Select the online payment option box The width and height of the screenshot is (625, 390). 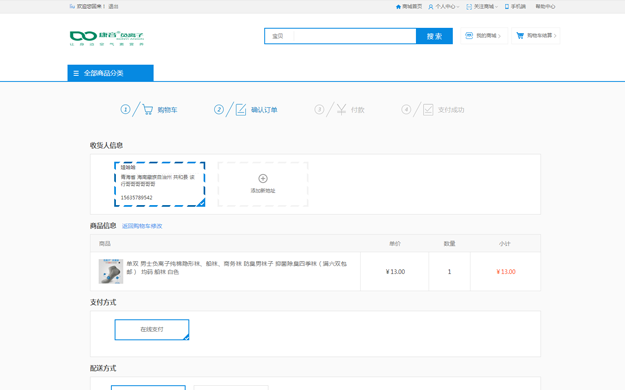click(x=152, y=329)
